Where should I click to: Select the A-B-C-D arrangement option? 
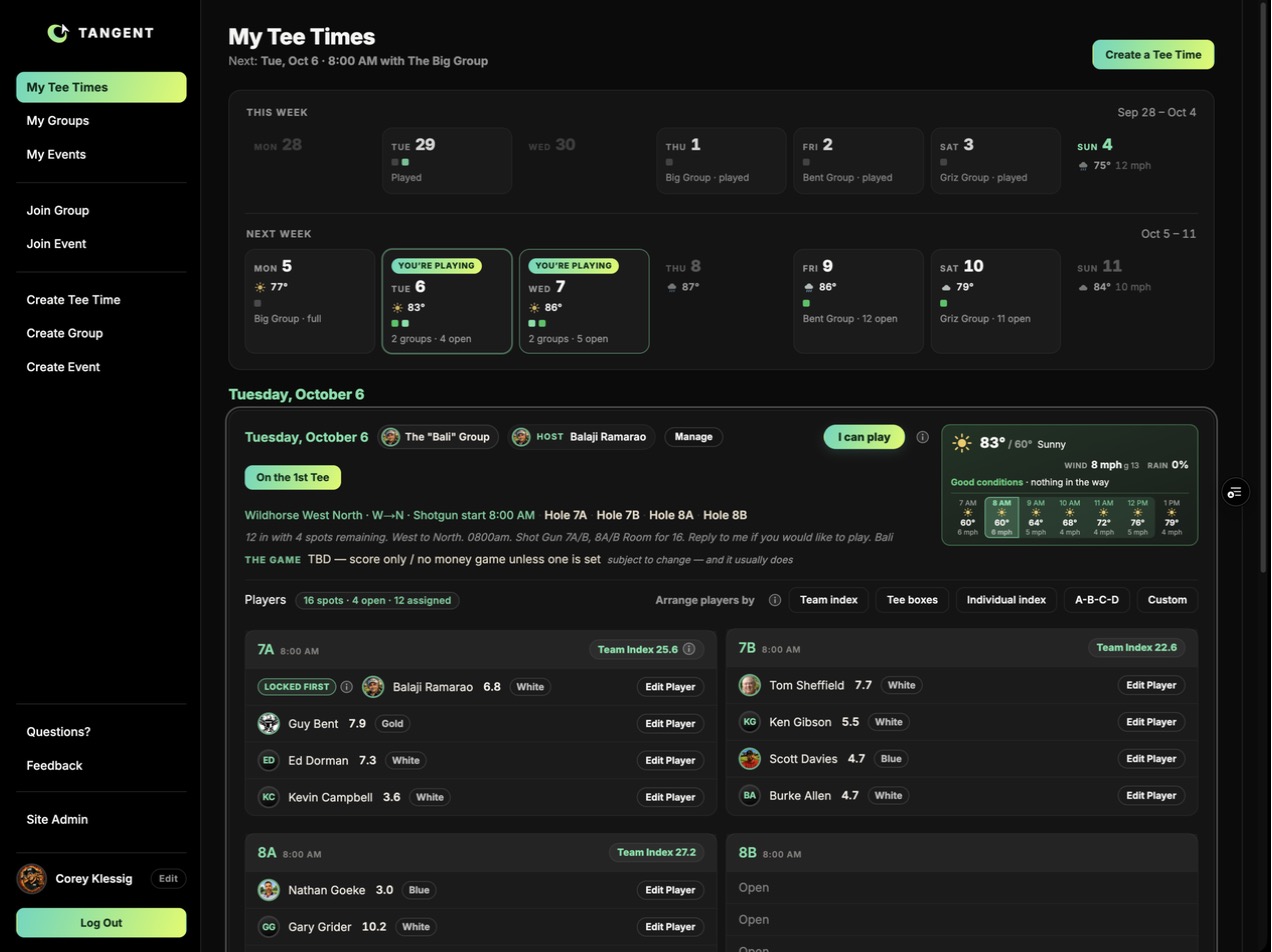coord(1097,600)
